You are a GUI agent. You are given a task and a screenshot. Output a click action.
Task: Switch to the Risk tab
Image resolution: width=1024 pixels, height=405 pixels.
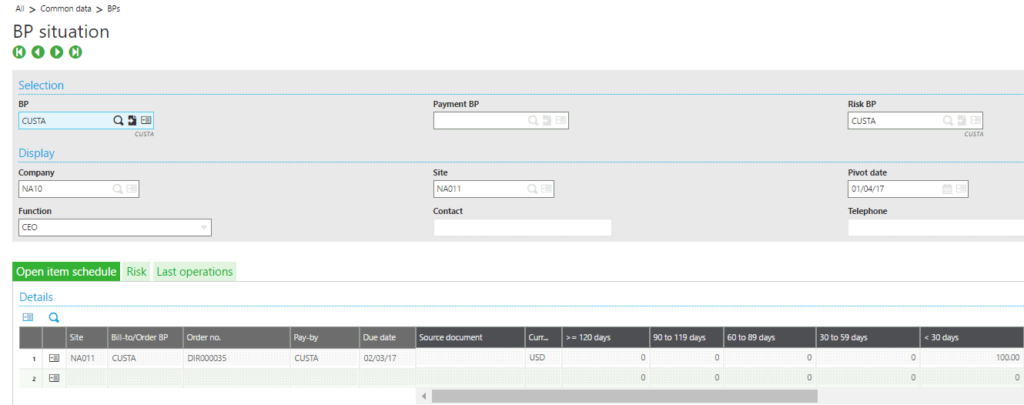click(x=136, y=272)
